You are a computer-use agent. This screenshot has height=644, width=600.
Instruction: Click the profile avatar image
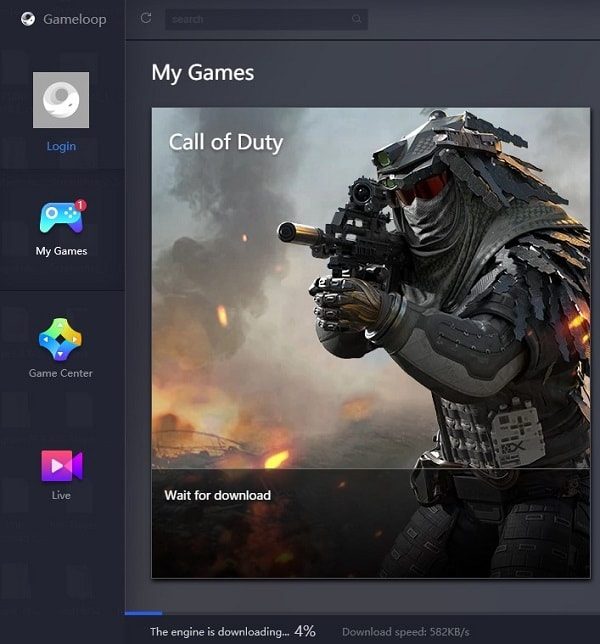61,100
